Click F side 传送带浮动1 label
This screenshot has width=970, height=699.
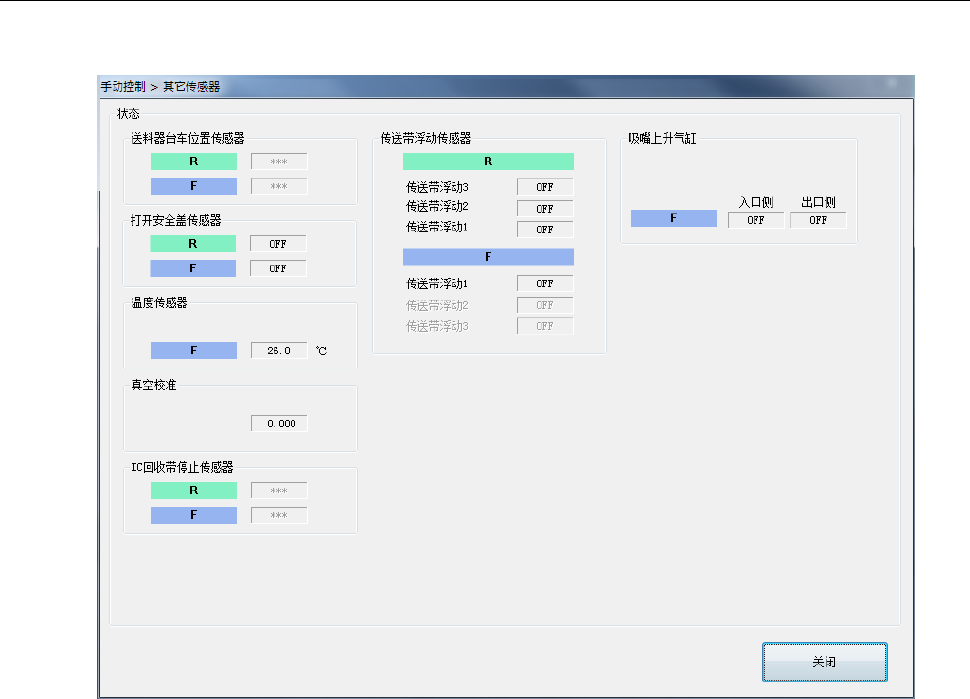pyautogui.click(x=437, y=284)
